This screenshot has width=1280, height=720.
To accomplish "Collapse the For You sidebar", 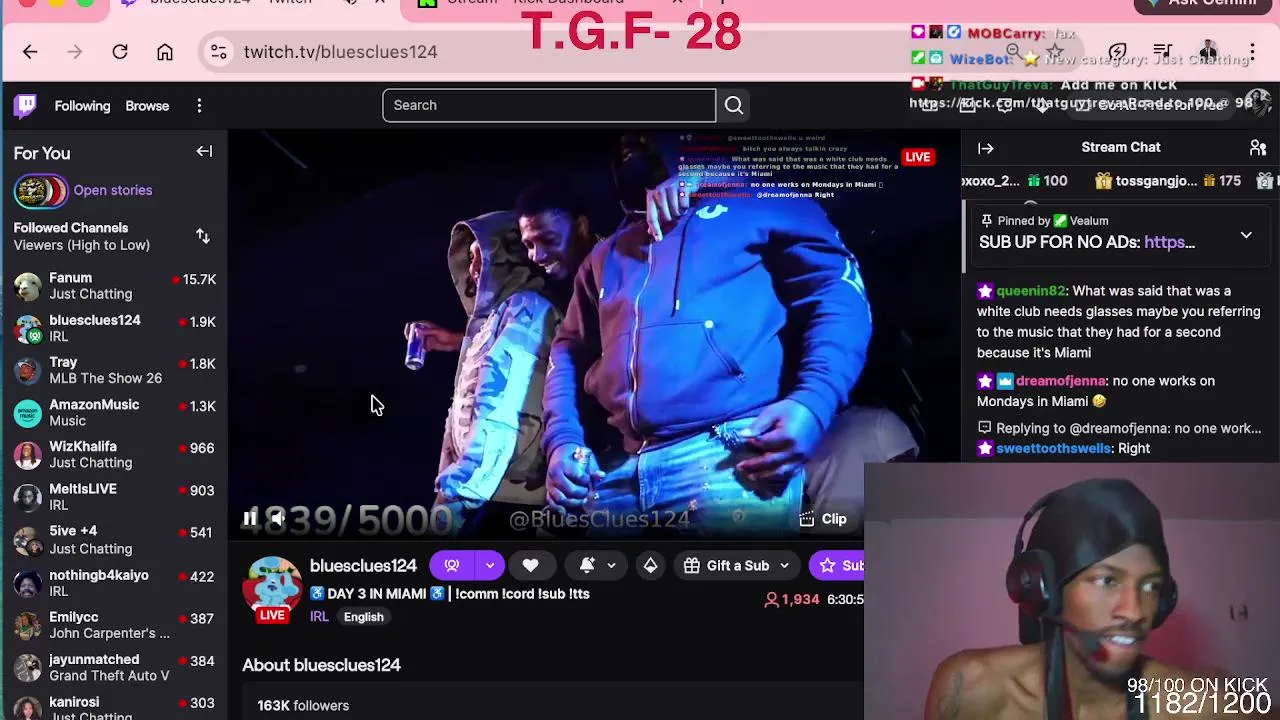I will click(x=204, y=152).
